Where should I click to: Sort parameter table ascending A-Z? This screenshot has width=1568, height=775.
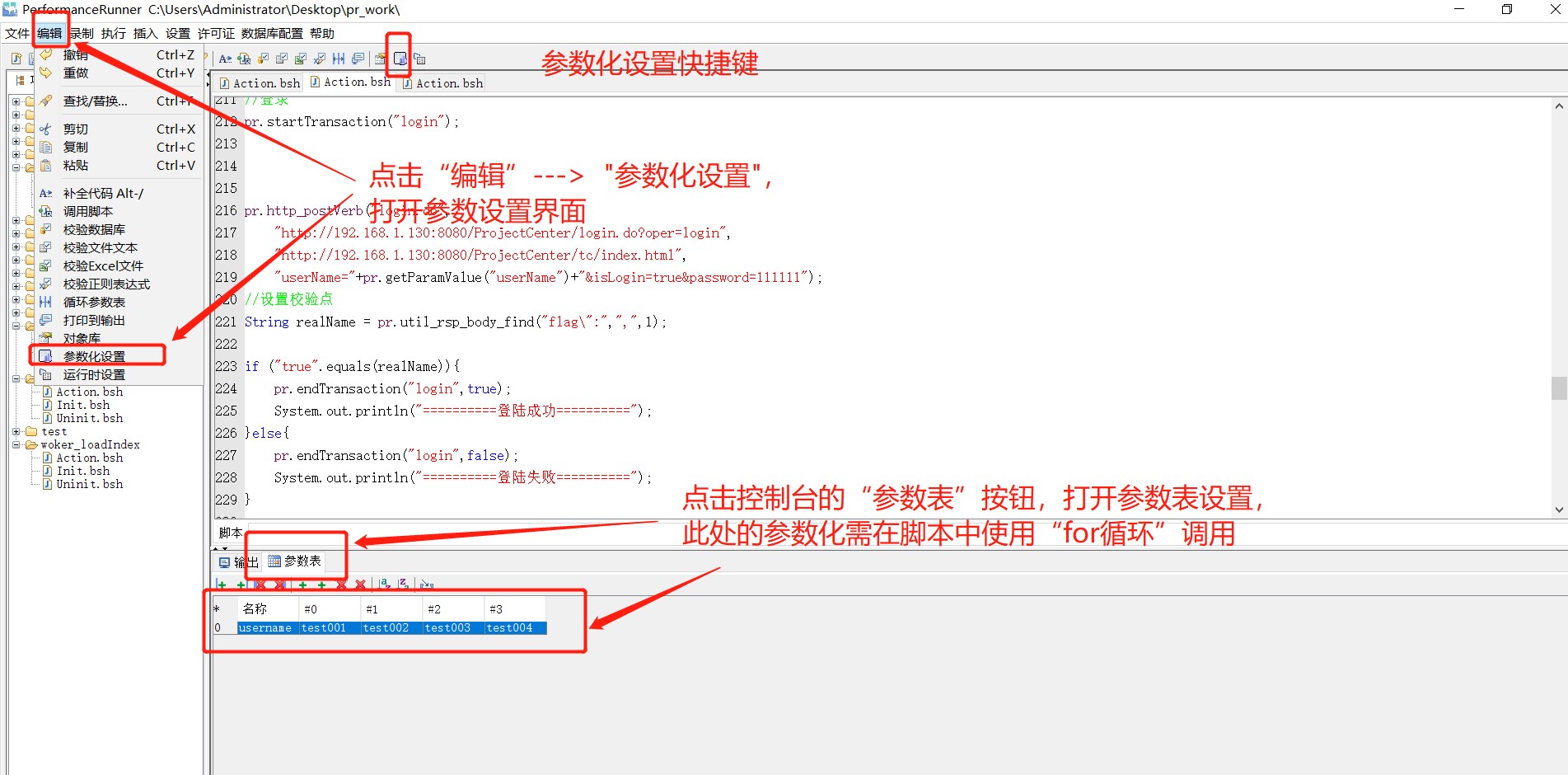[385, 584]
